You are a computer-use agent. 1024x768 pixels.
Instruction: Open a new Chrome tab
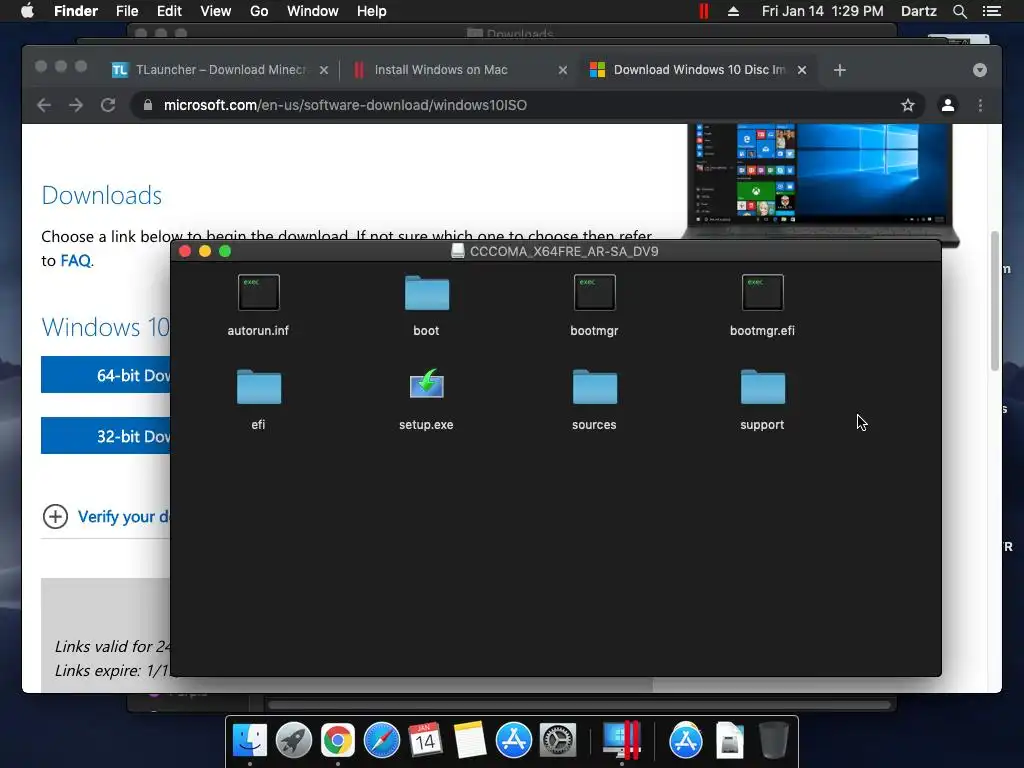(840, 70)
